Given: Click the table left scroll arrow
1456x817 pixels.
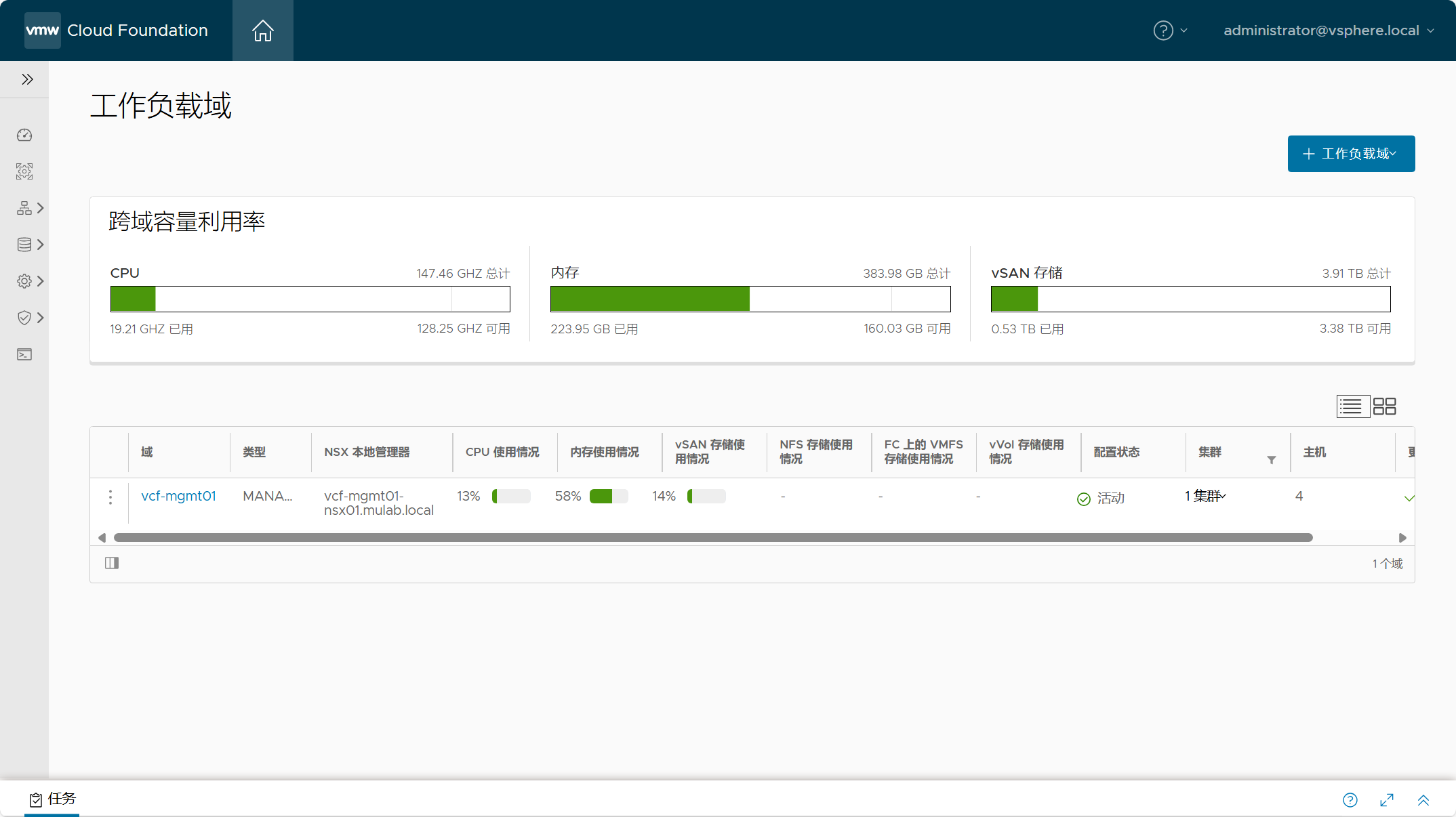Looking at the screenshot, I should pyautogui.click(x=102, y=538).
